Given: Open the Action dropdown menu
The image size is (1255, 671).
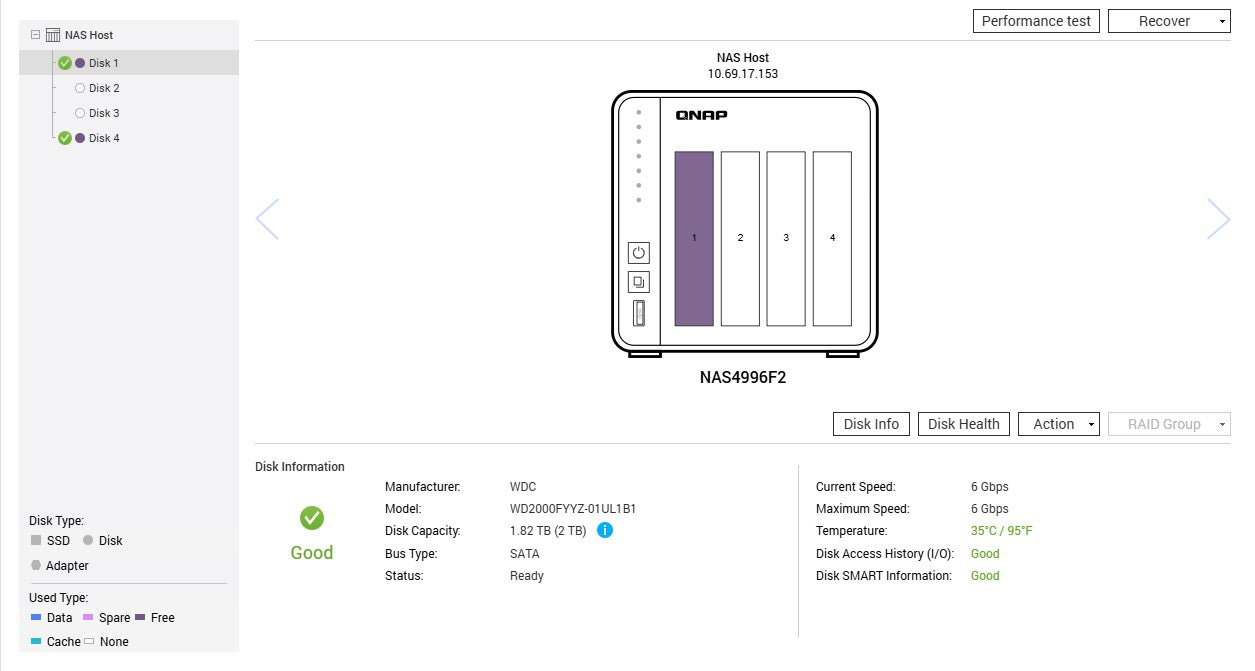Looking at the screenshot, I should 1059,424.
